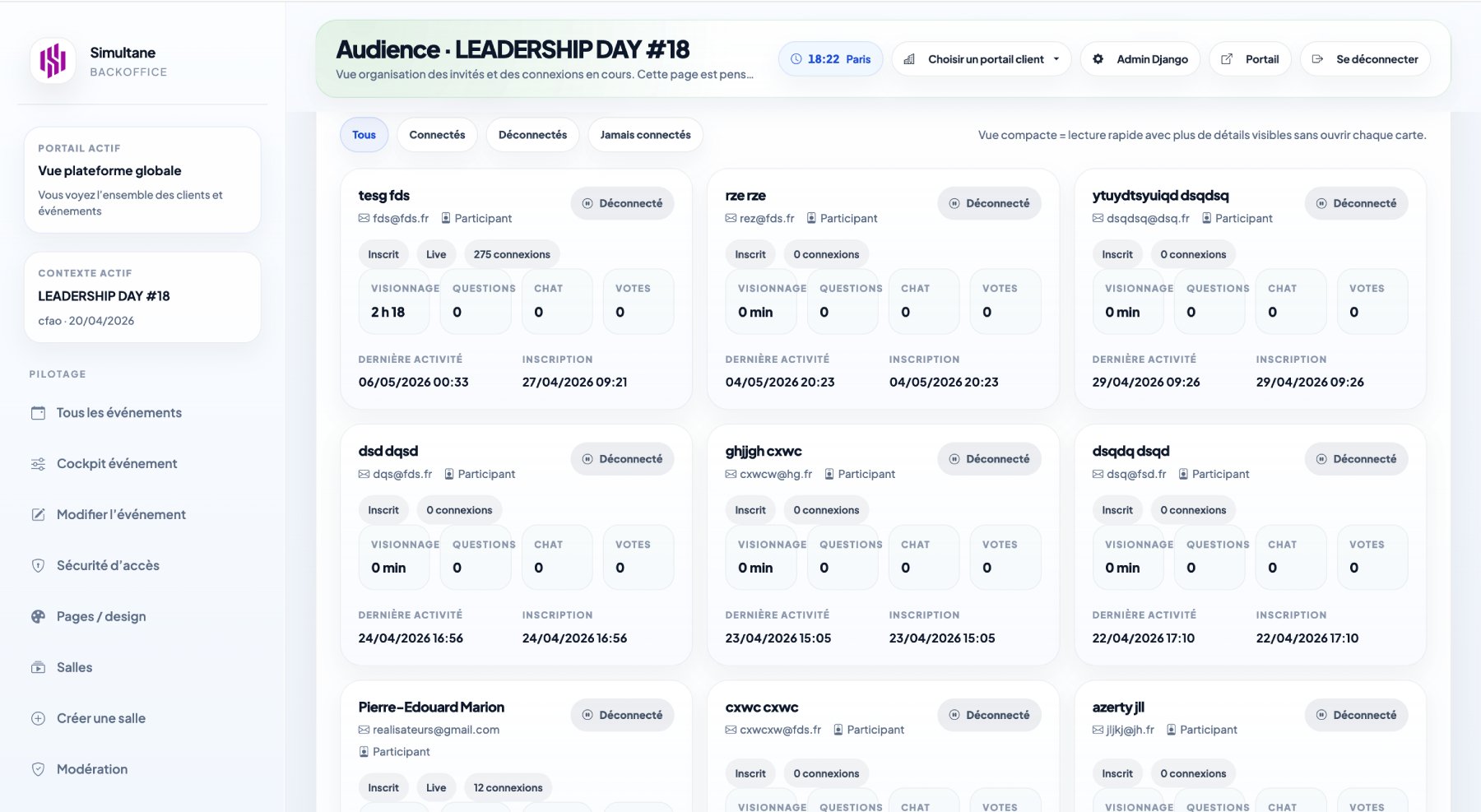The width and height of the screenshot is (1481, 812).
Task: Show the Déconnectés filter tab
Action: coord(532,135)
